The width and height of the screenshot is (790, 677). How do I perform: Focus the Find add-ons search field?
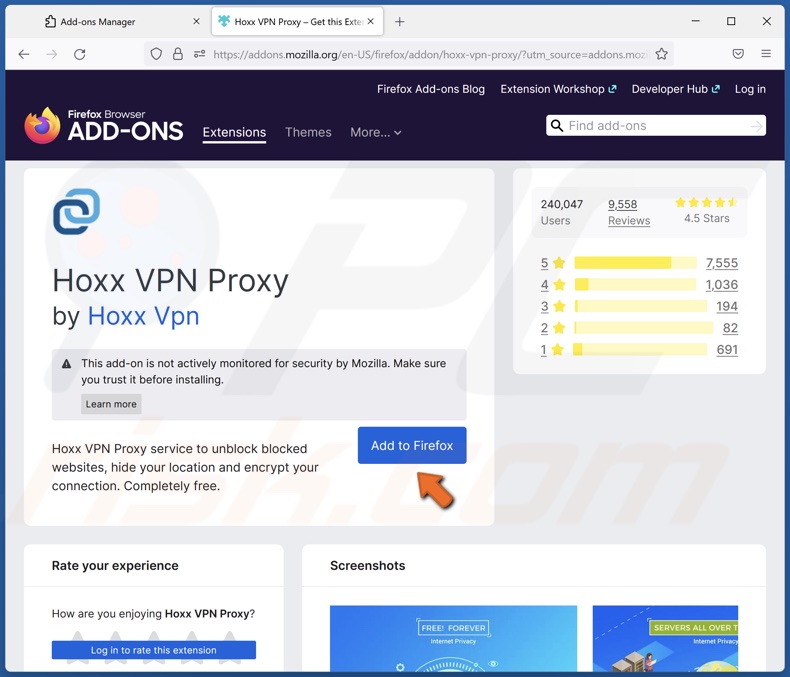point(656,125)
